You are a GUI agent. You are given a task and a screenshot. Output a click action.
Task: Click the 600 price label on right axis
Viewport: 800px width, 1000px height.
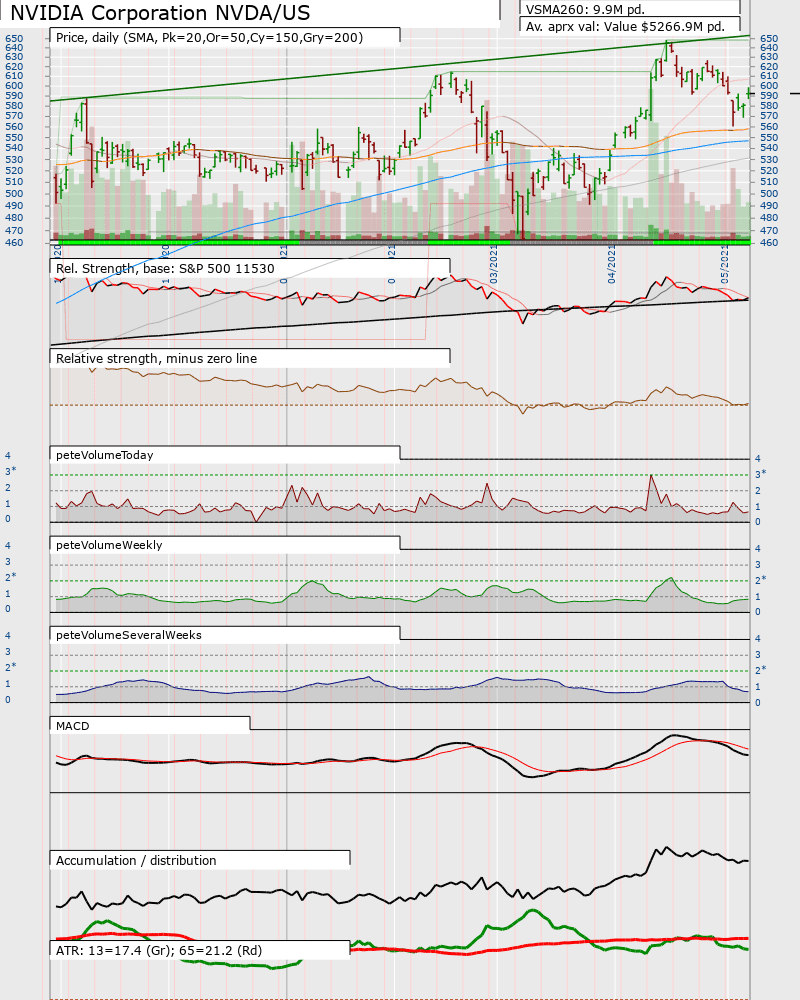point(769,85)
